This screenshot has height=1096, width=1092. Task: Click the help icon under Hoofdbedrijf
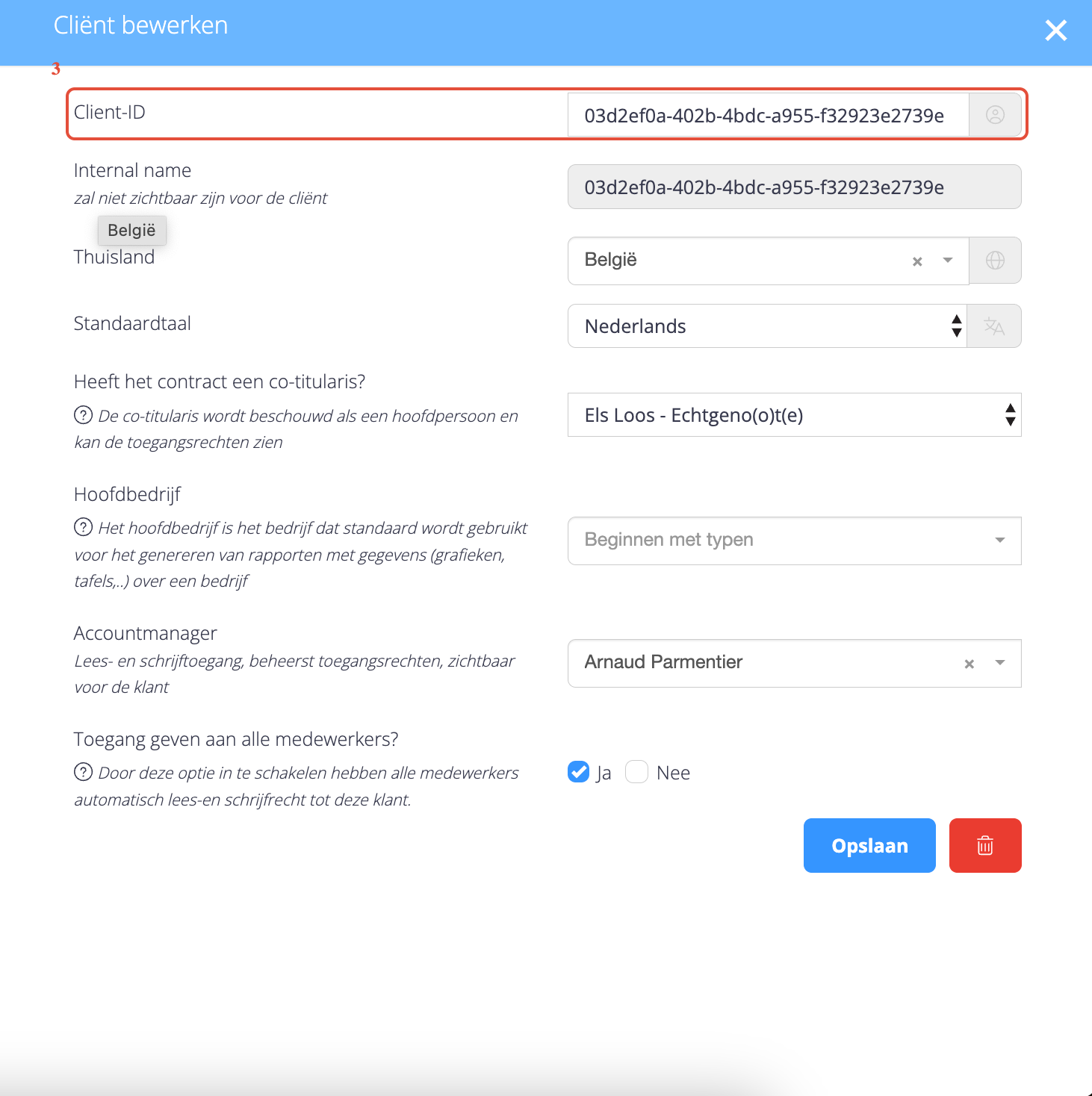click(x=83, y=527)
